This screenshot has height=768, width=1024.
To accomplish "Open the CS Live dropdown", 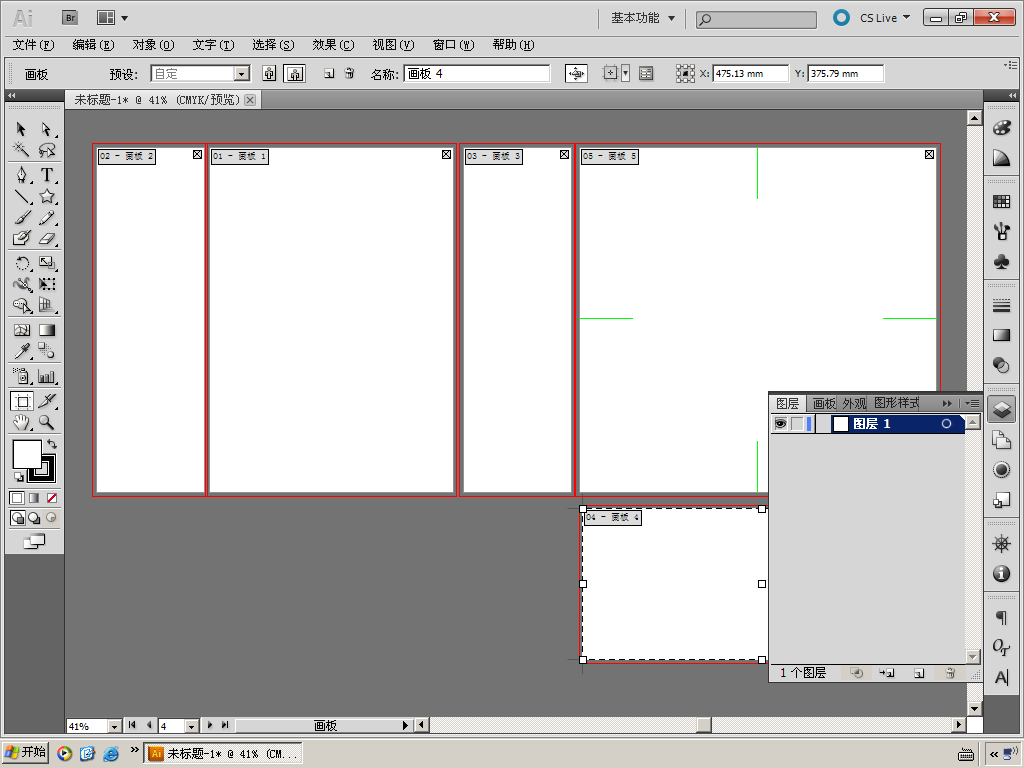I will [x=885, y=18].
